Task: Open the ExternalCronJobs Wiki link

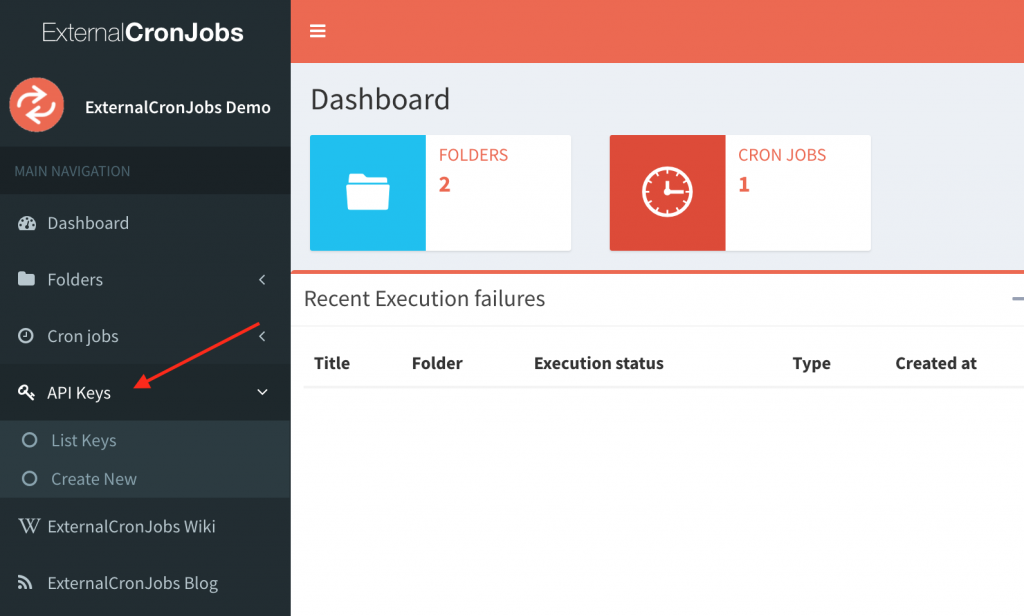Action: point(145,526)
